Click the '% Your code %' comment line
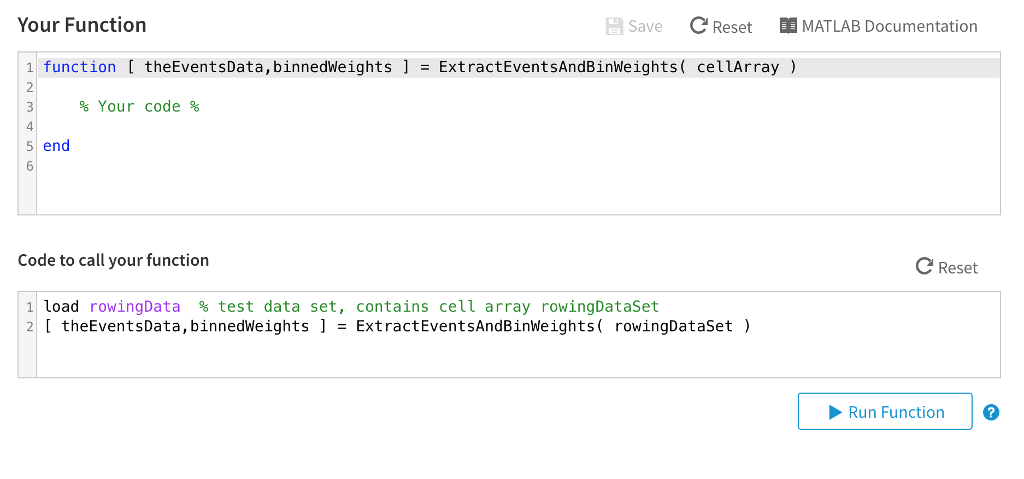 [139, 107]
